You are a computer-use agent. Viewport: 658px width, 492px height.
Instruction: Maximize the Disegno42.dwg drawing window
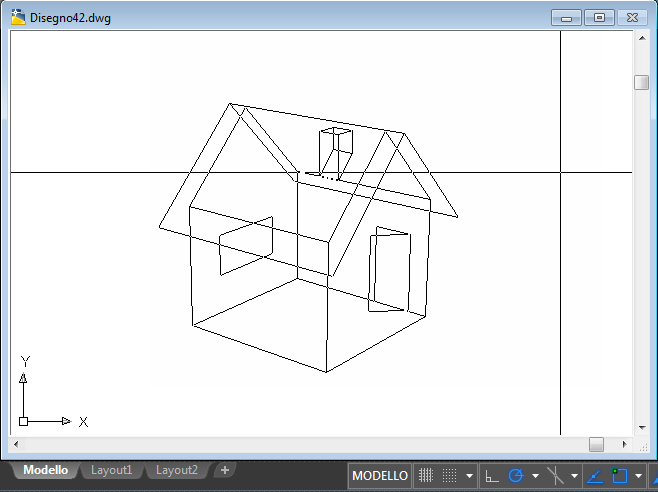[x=599, y=18]
